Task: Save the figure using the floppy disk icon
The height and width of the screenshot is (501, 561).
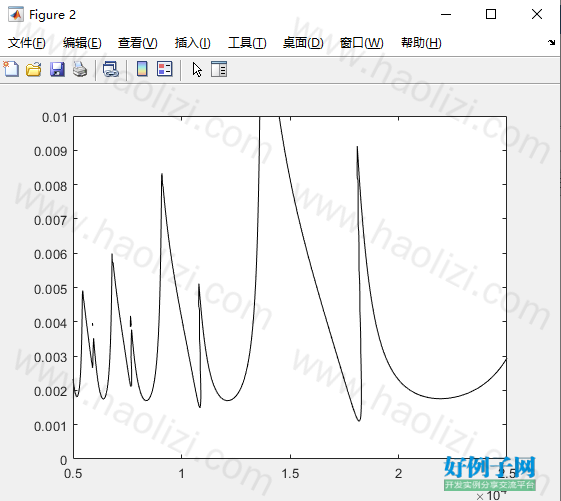Action: 57,69
